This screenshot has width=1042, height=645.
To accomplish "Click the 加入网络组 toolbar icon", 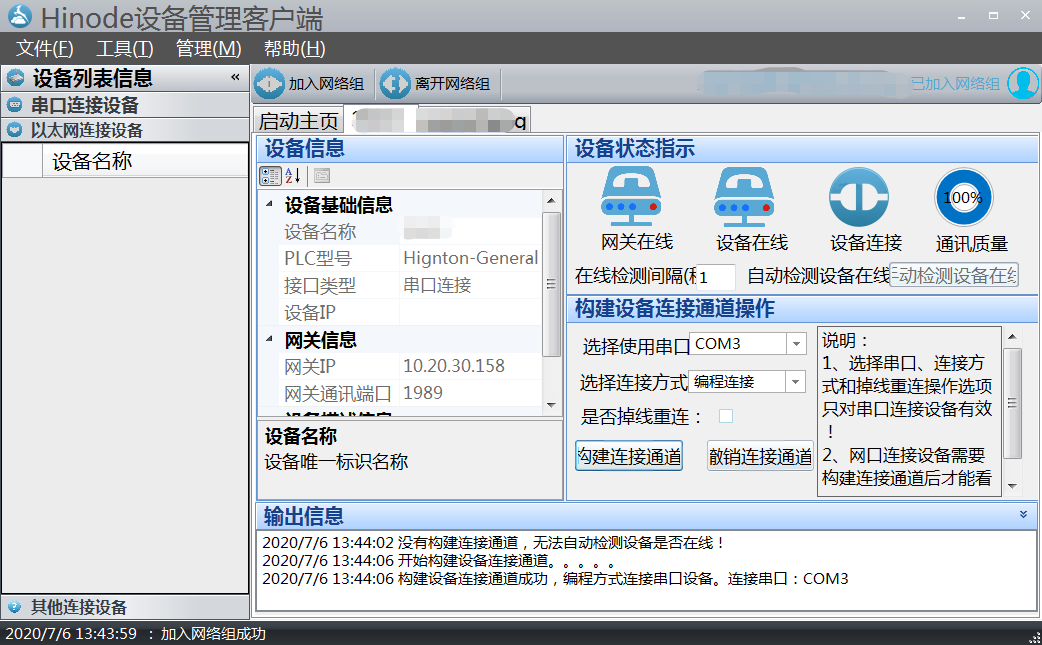I will click(x=268, y=83).
